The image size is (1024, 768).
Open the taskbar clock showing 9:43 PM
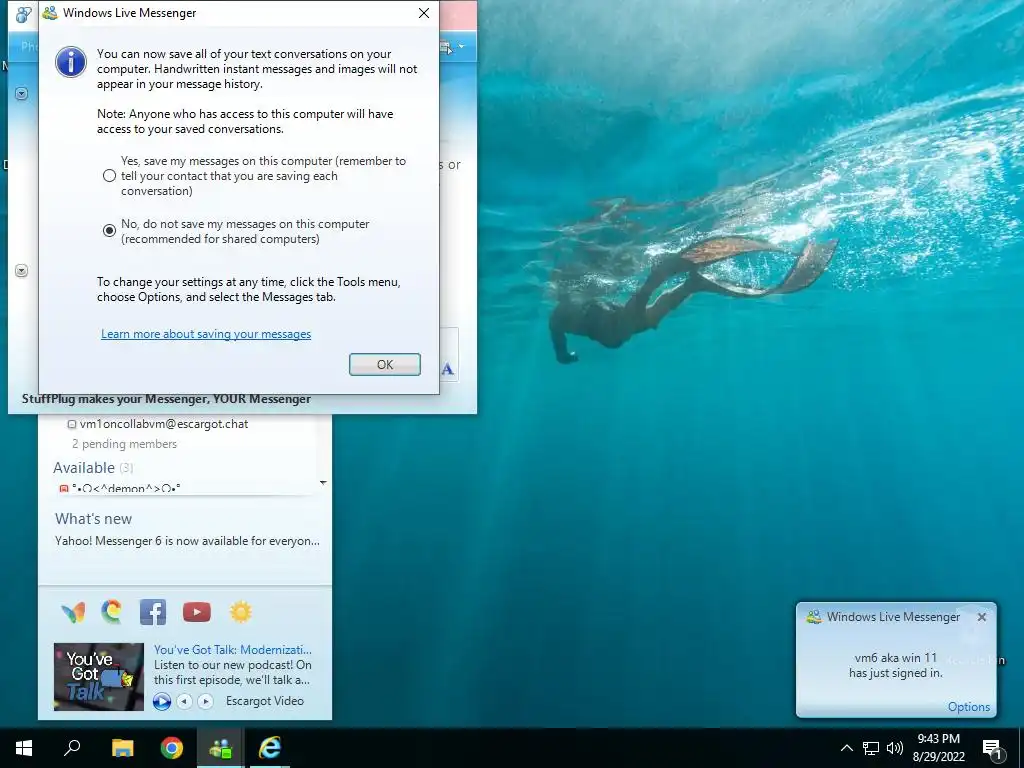click(x=938, y=748)
